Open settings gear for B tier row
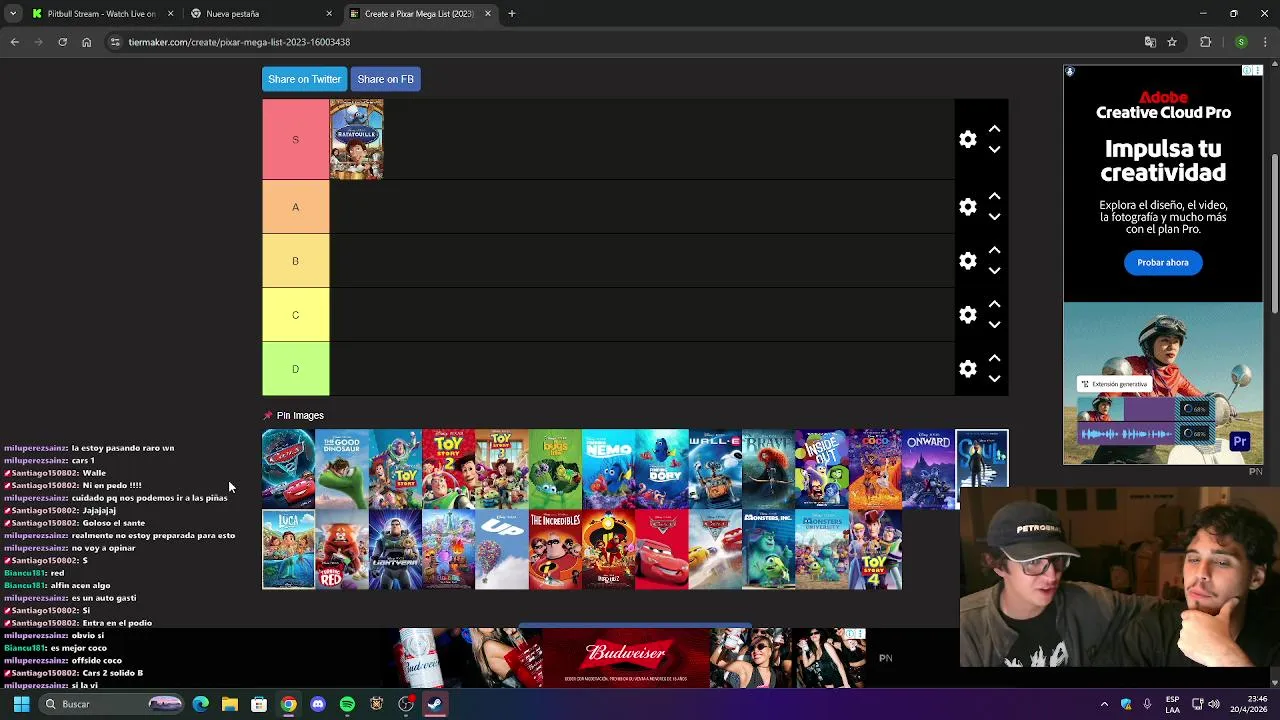This screenshot has width=1280, height=720. coord(967,261)
